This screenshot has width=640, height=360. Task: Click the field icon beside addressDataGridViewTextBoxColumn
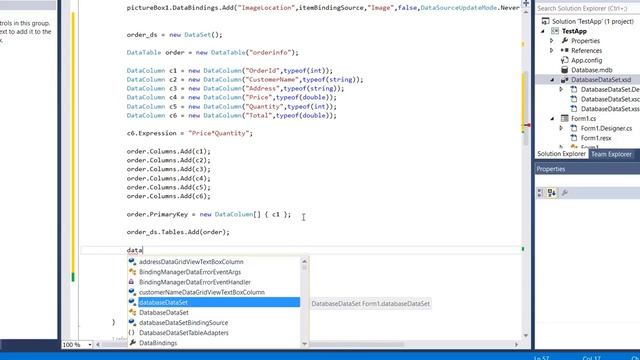(132, 261)
